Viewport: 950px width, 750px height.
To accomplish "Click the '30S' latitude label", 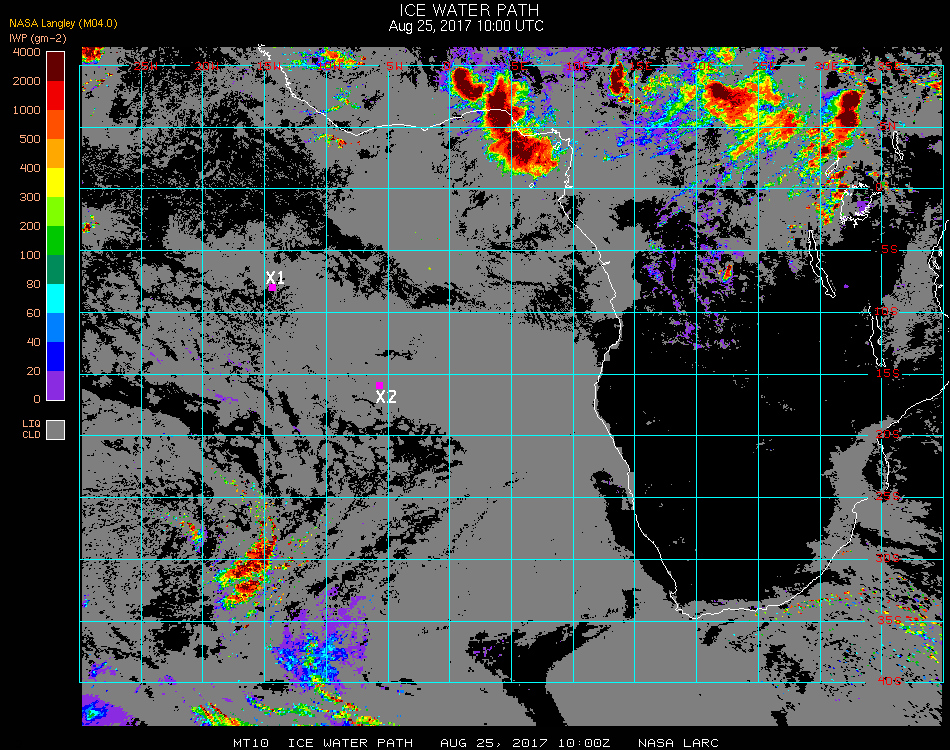I will point(888,559).
